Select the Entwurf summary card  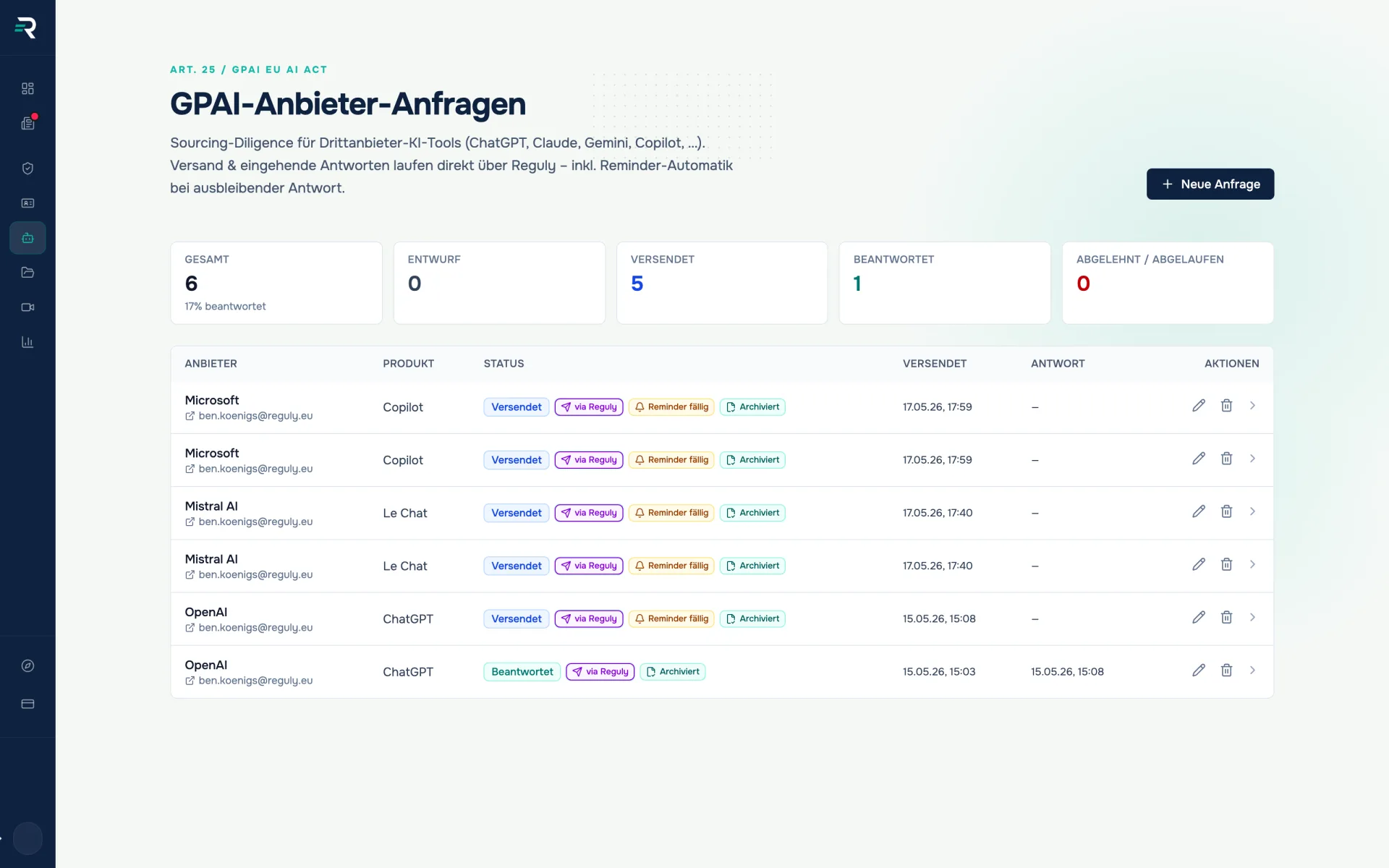coord(499,283)
